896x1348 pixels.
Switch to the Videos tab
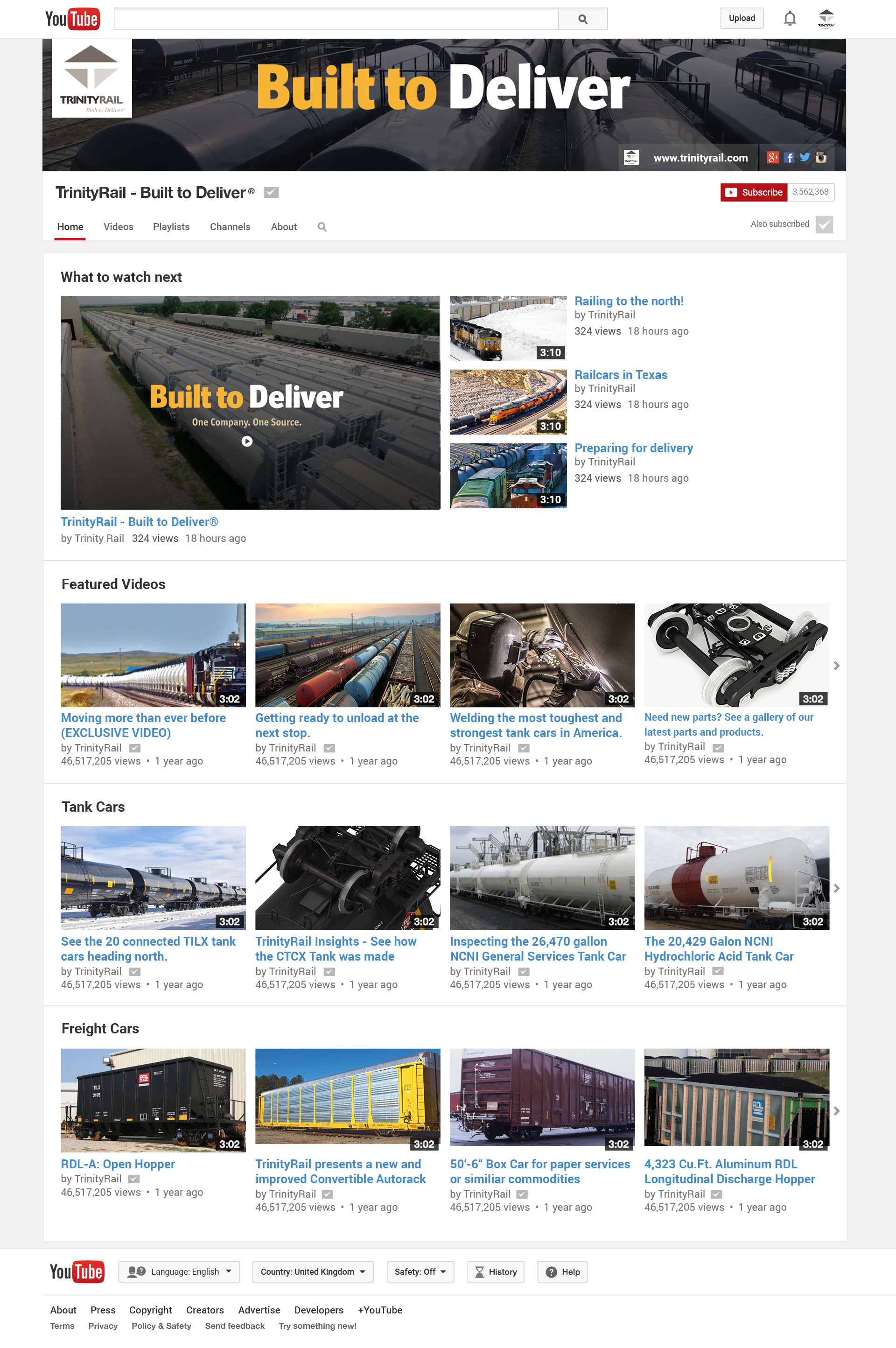coord(118,227)
